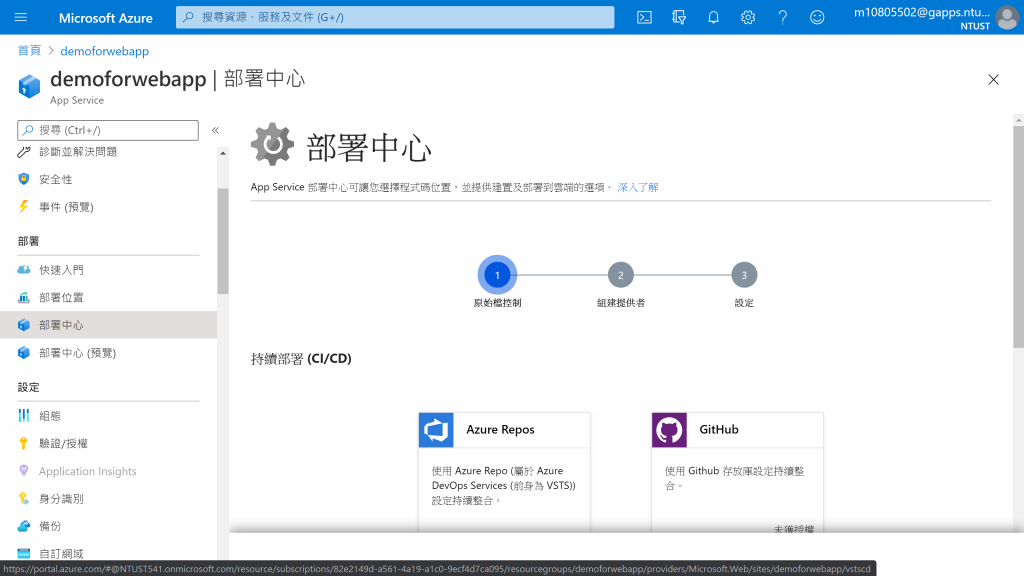Open the directory and subscription filter icon
This screenshot has width=1024, height=576.
tap(679, 18)
